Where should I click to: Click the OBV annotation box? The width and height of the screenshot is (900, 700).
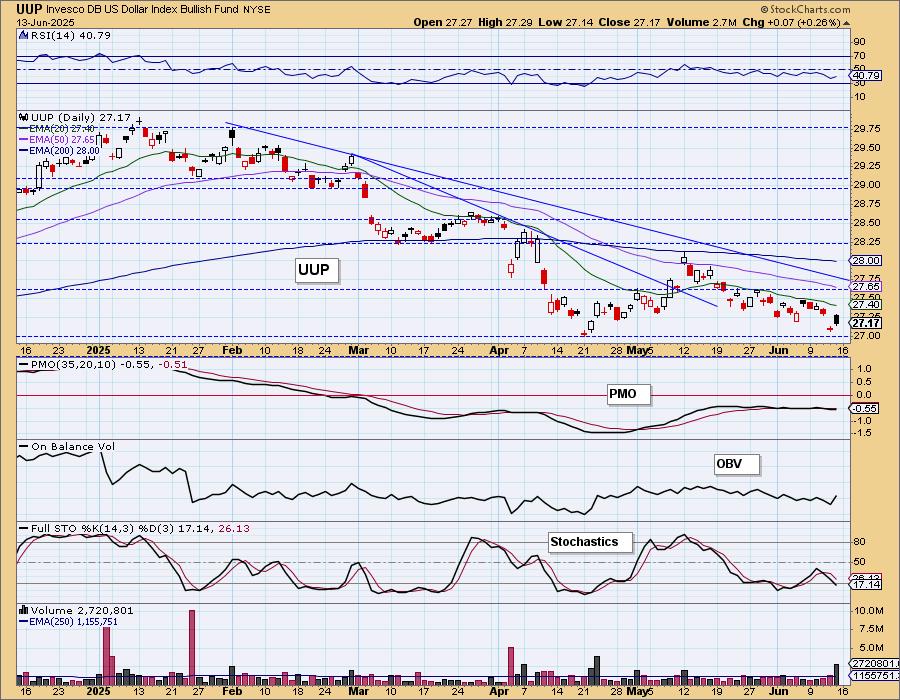(737, 464)
